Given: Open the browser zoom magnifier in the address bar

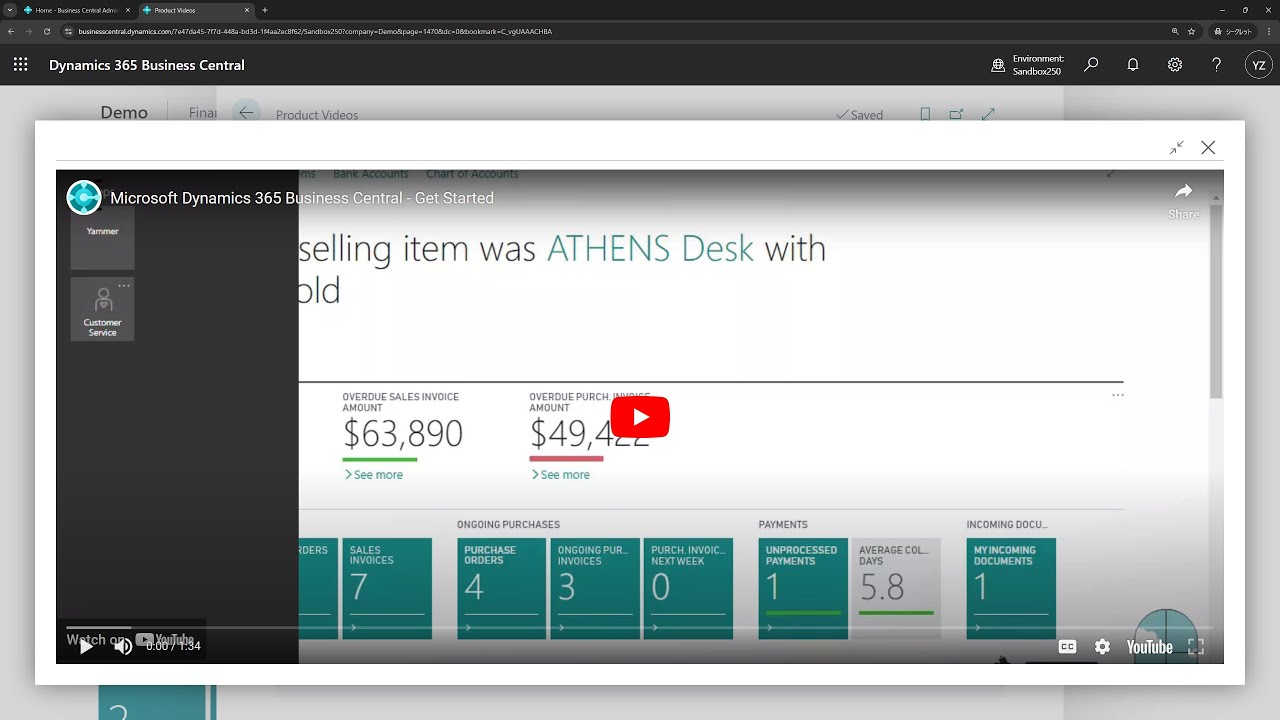Looking at the screenshot, I should point(1175,31).
